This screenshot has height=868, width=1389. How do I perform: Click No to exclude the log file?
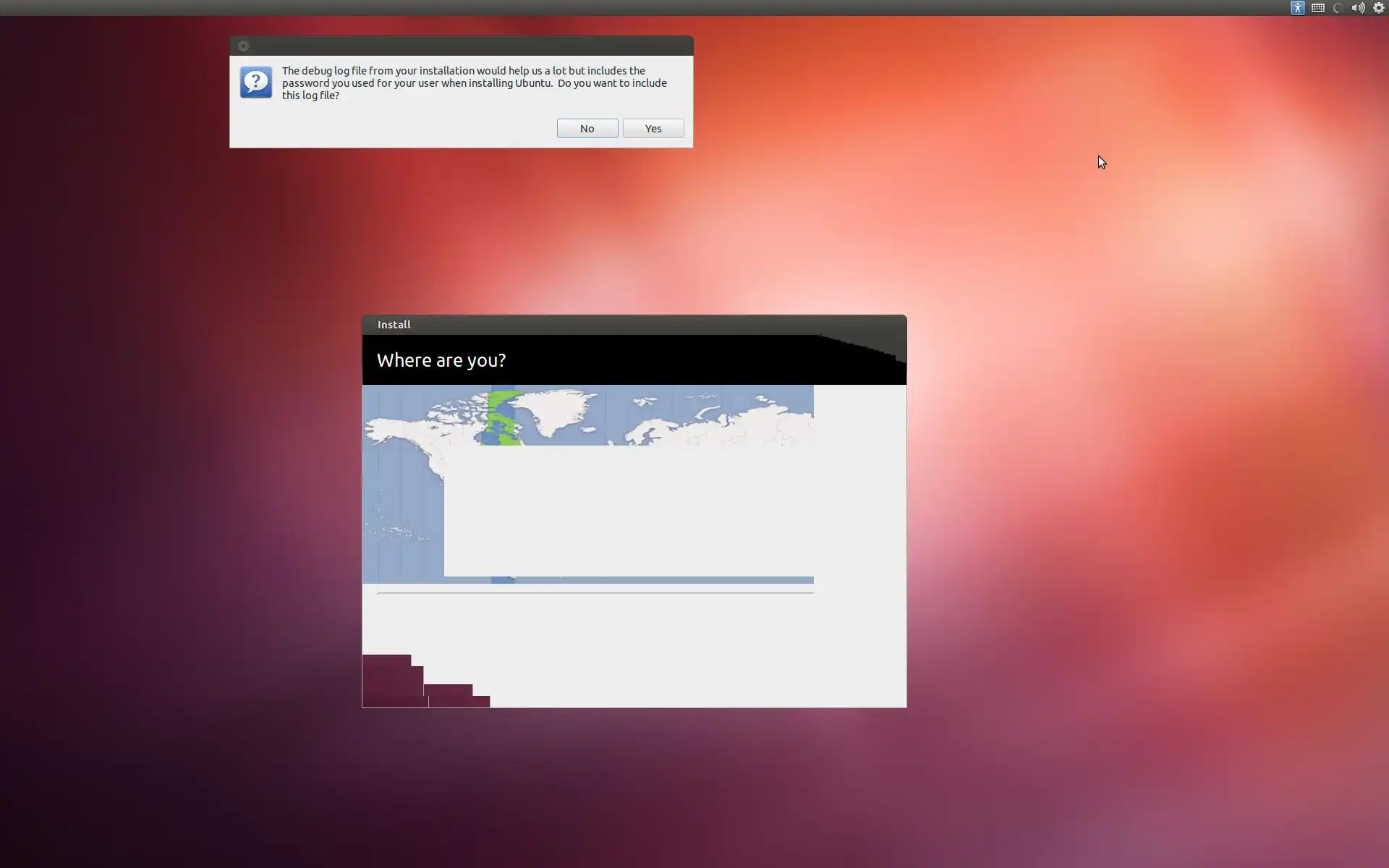point(587,128)
